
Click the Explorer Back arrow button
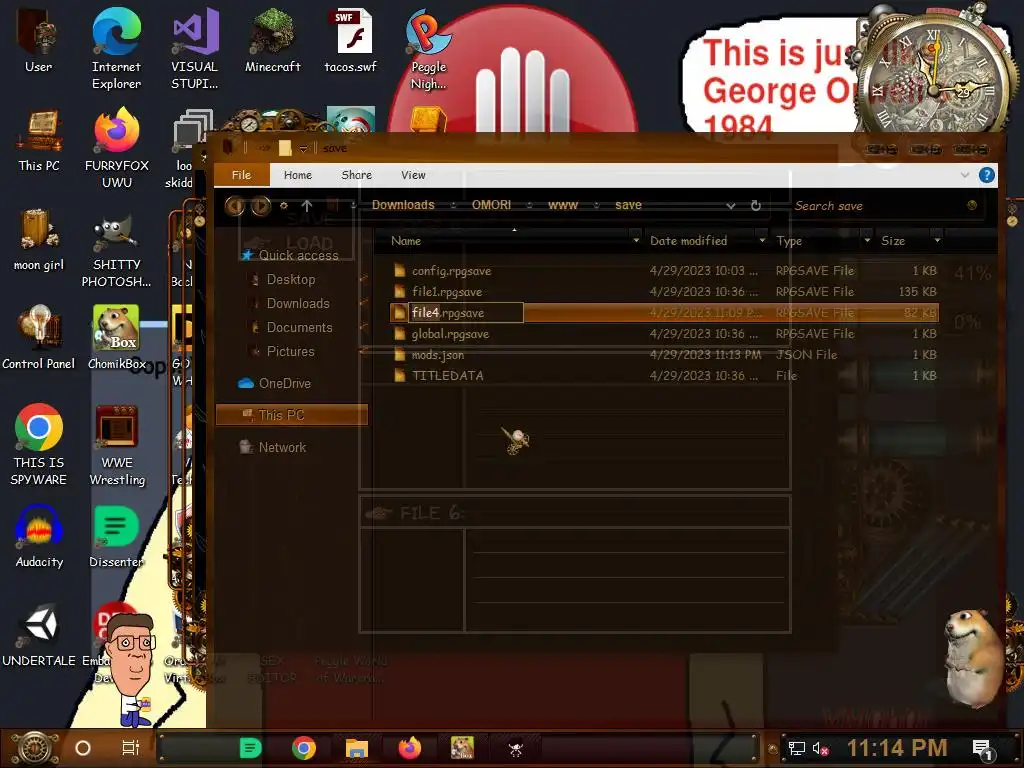234,206
